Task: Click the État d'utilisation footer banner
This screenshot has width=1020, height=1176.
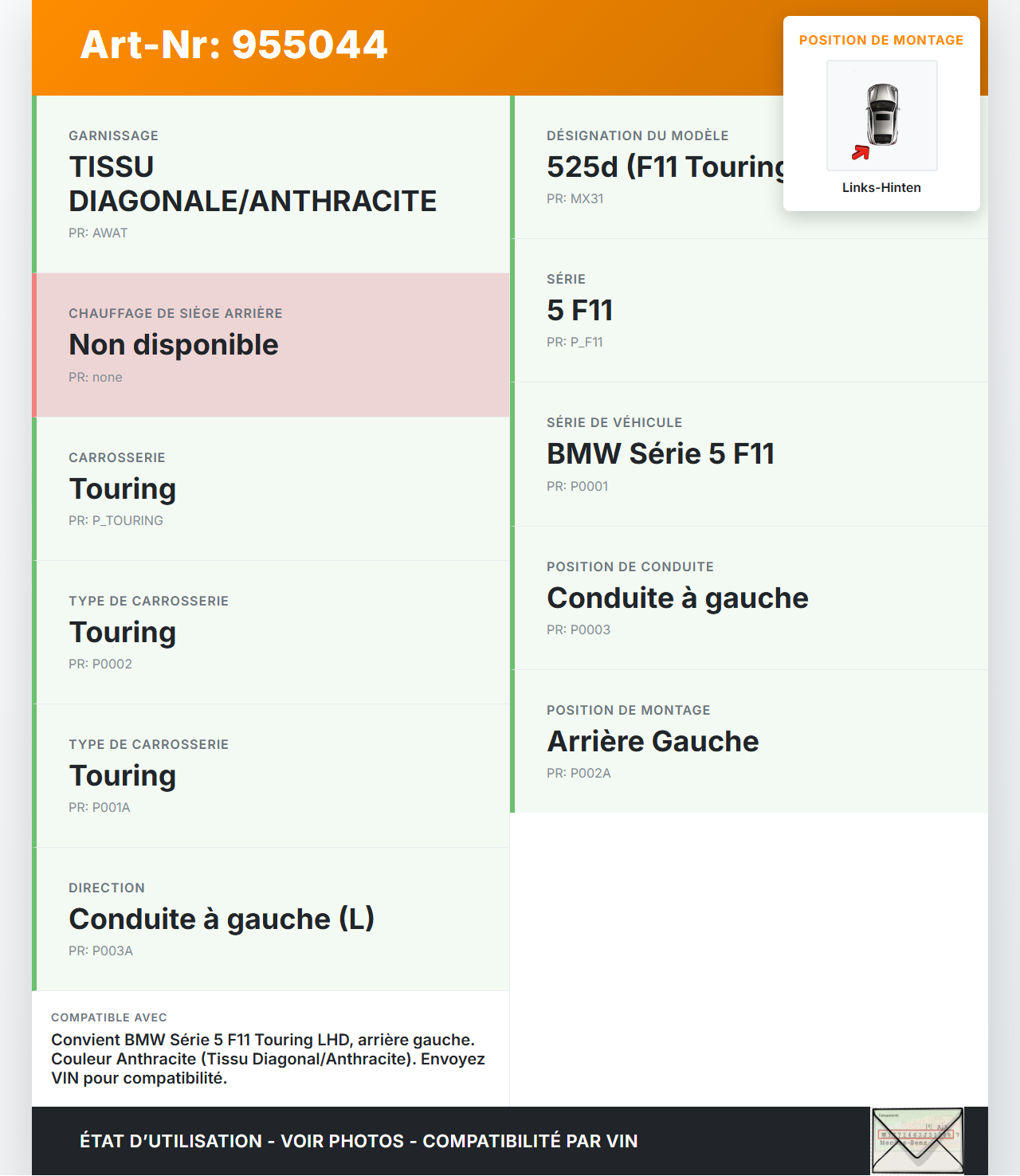Action: (359, 1141)
